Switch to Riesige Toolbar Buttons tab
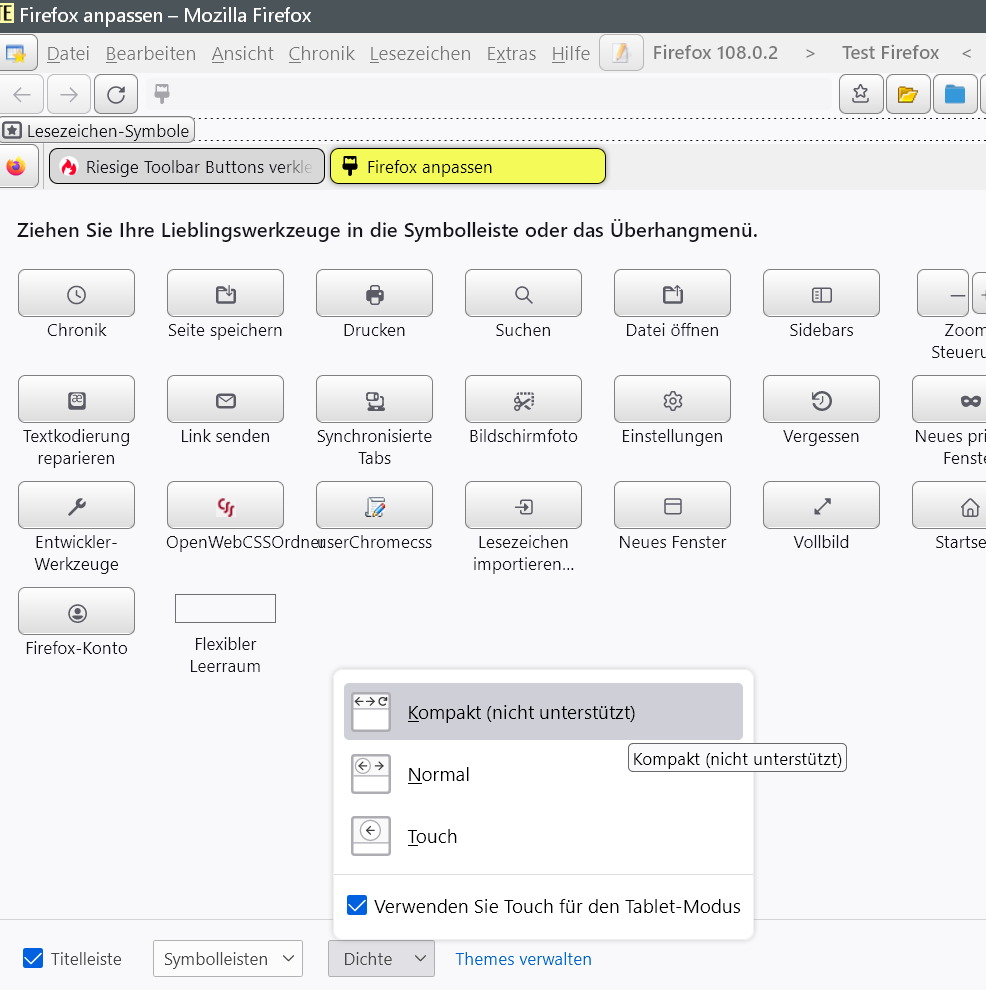 pos(187,167)
